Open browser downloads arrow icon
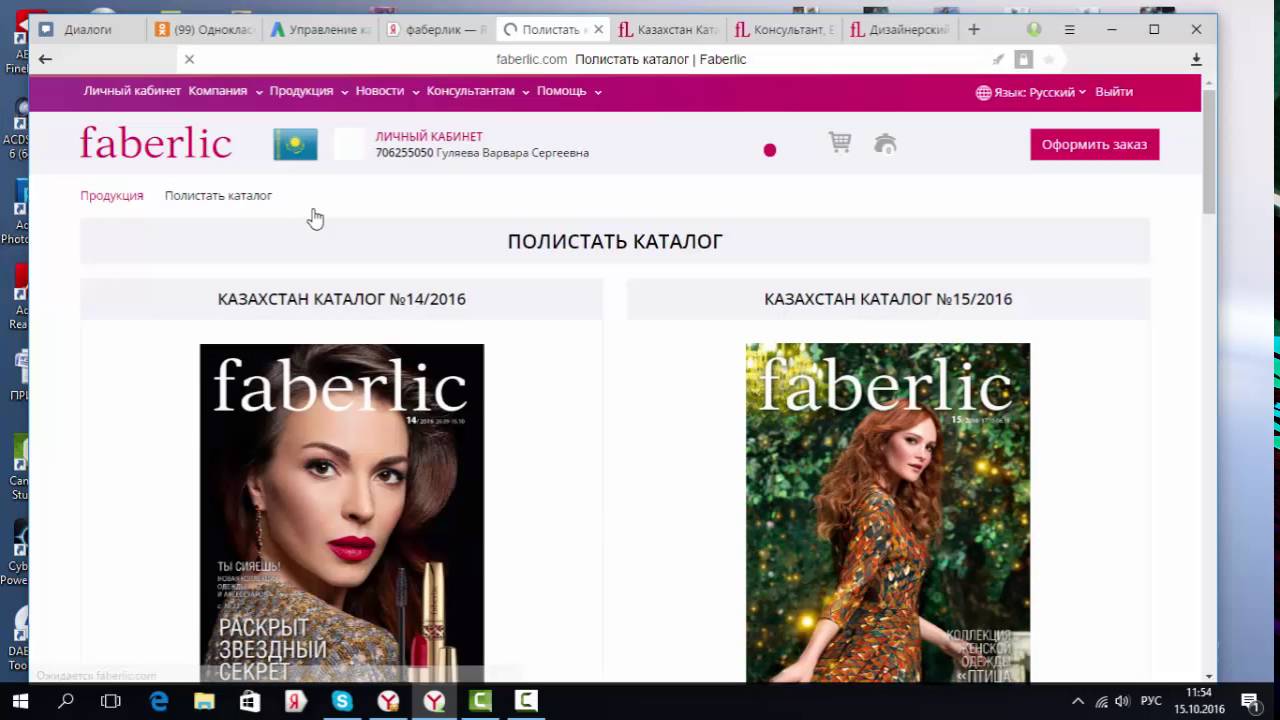1280x720 pixels. pos(1196,59)
